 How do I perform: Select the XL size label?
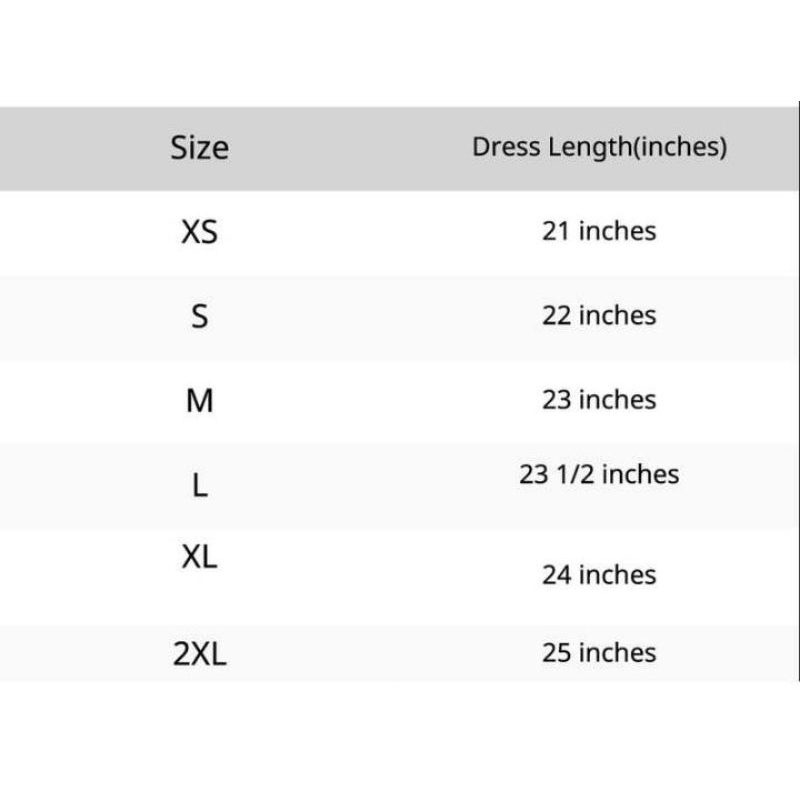[x=199, y=558]
